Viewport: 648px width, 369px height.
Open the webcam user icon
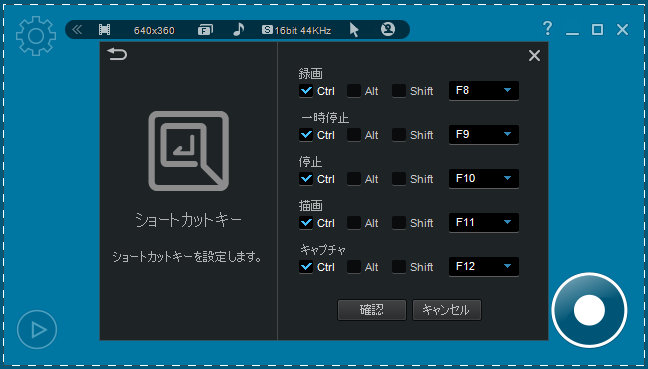[388, 29]
